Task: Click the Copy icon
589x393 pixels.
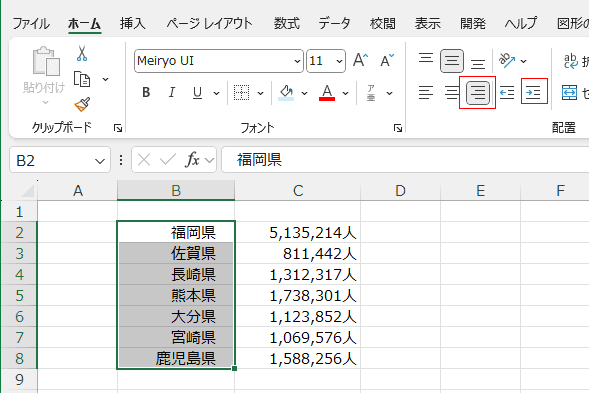Action: 82,79
